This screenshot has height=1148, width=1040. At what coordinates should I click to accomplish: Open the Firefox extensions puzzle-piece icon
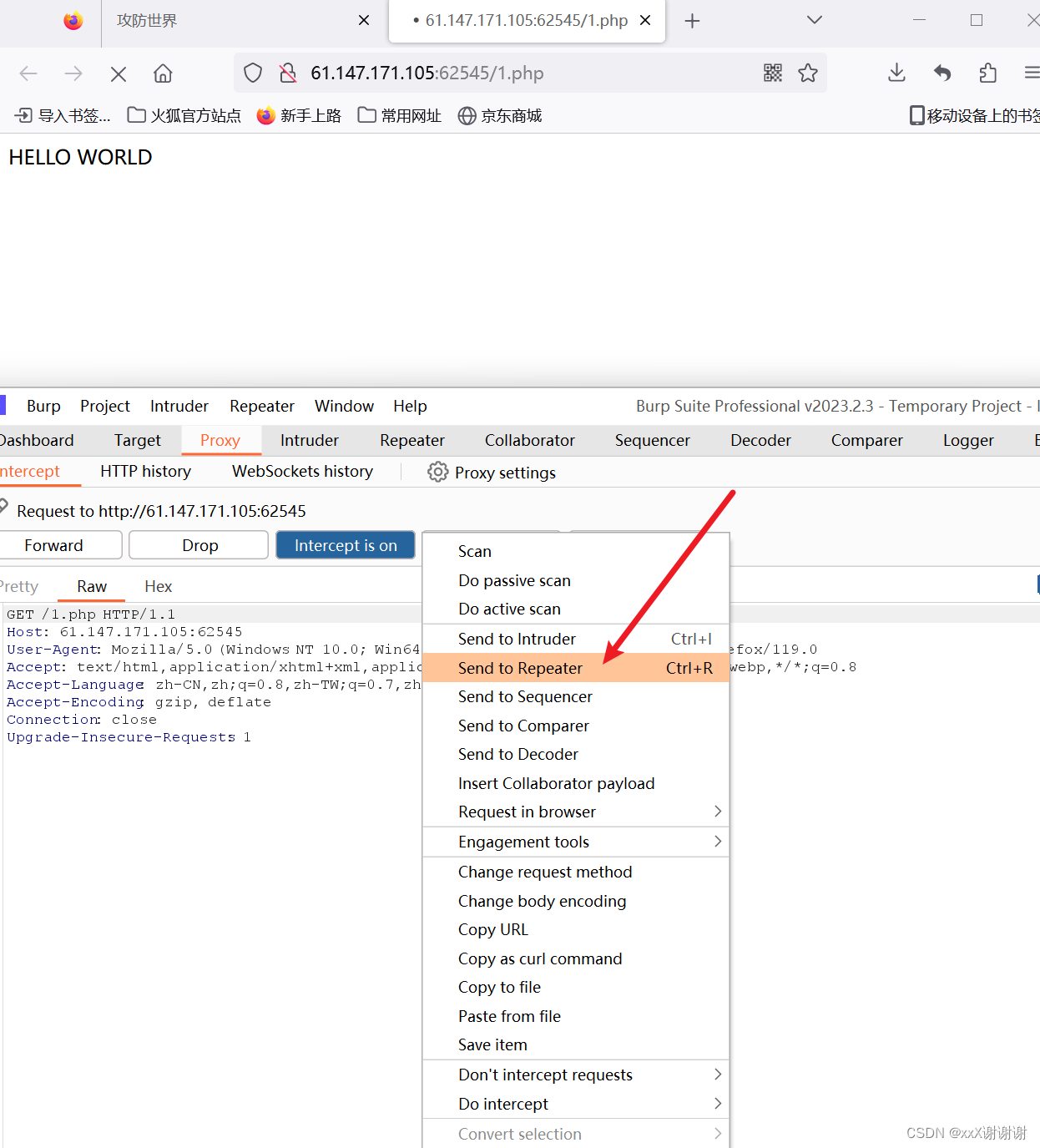point(987,73)
